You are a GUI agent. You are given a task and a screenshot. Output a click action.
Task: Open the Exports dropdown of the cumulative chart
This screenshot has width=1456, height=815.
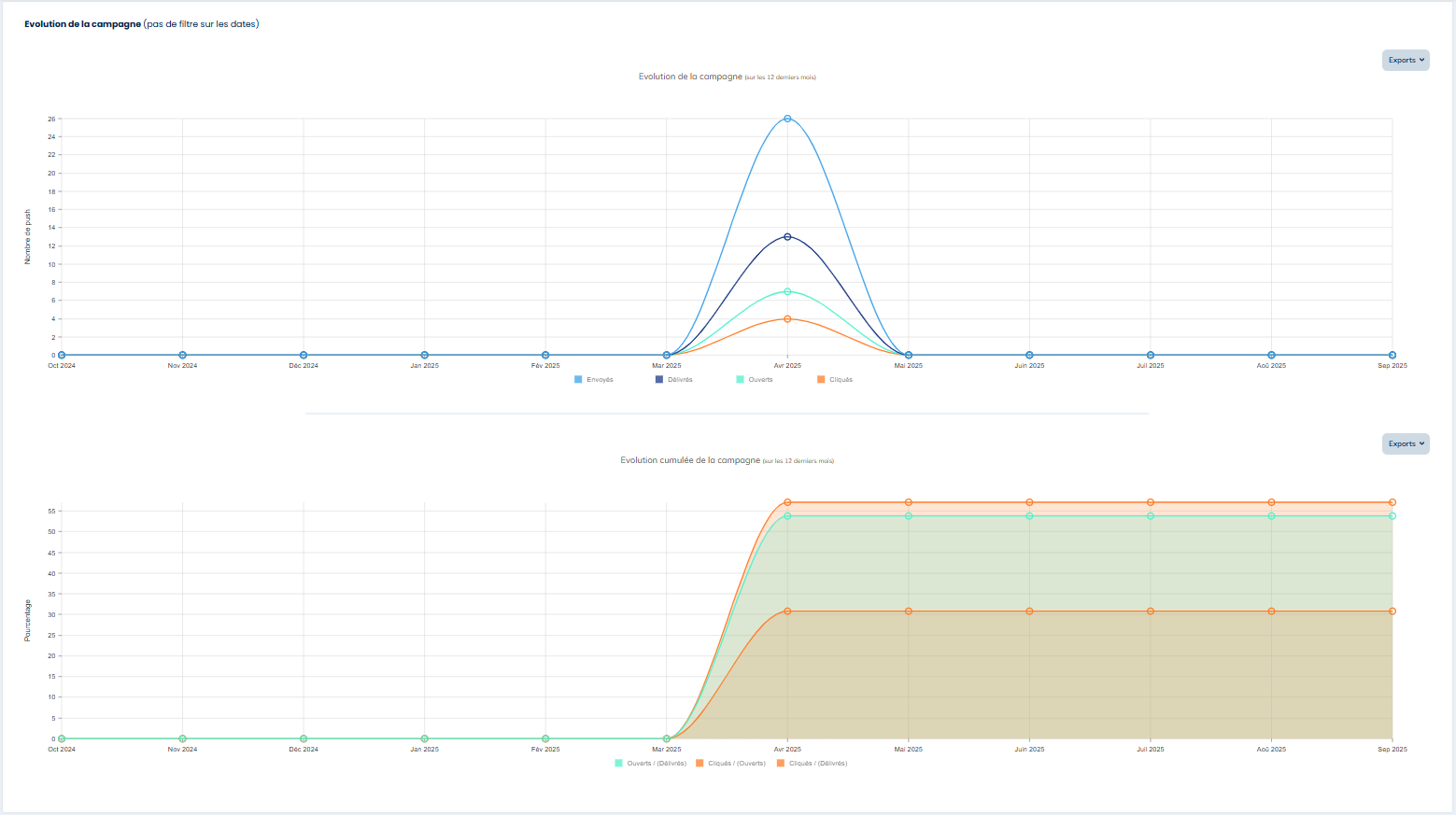pos(1406,443)
